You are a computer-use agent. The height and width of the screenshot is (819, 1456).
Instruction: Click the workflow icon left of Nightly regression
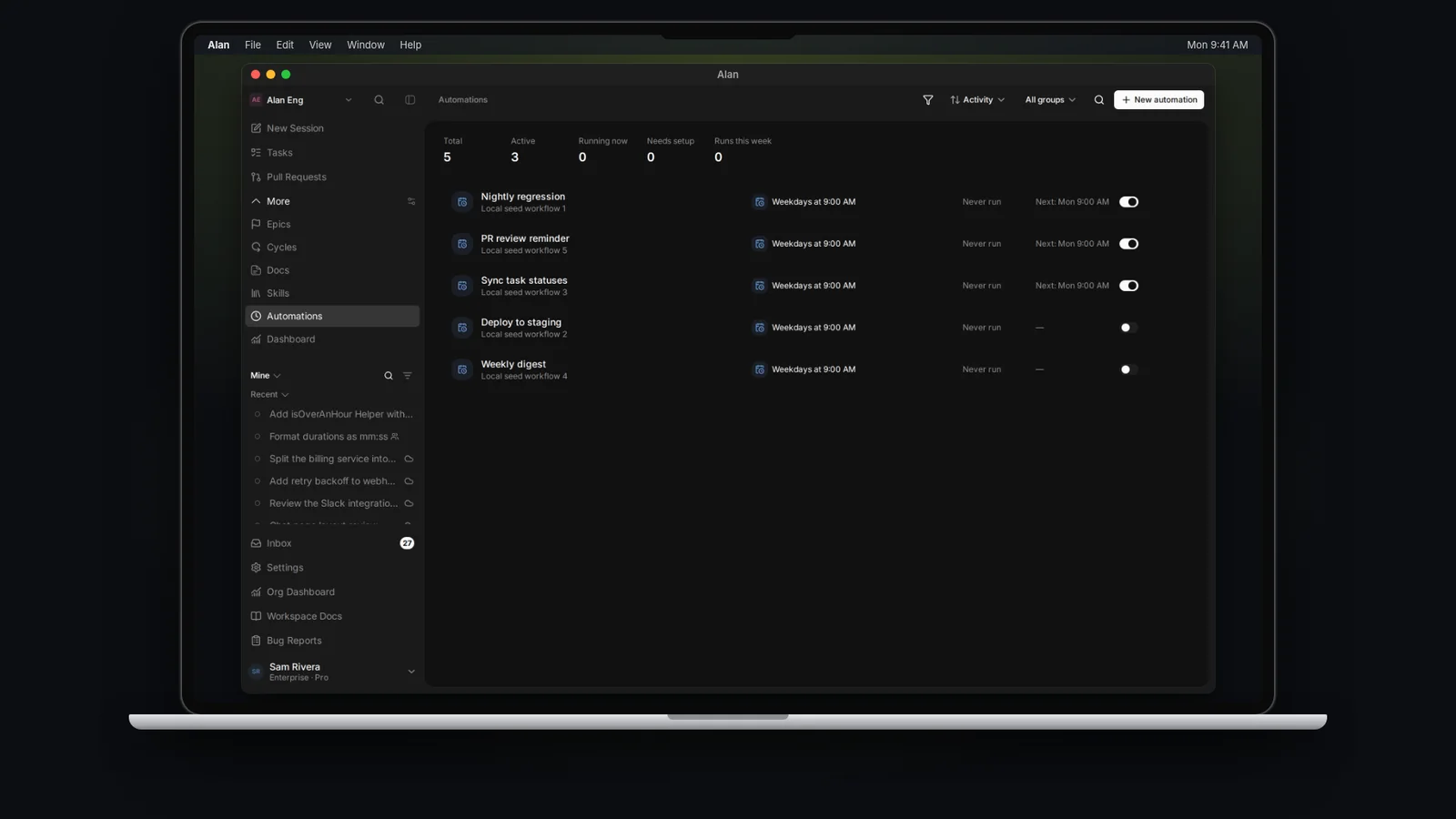pos(462,202)
